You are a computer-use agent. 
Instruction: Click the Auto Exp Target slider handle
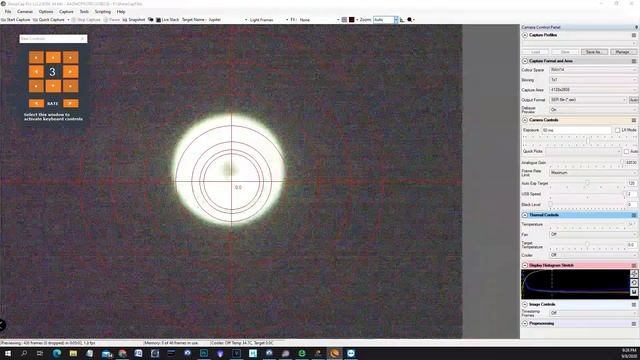(x=587, y=183)
